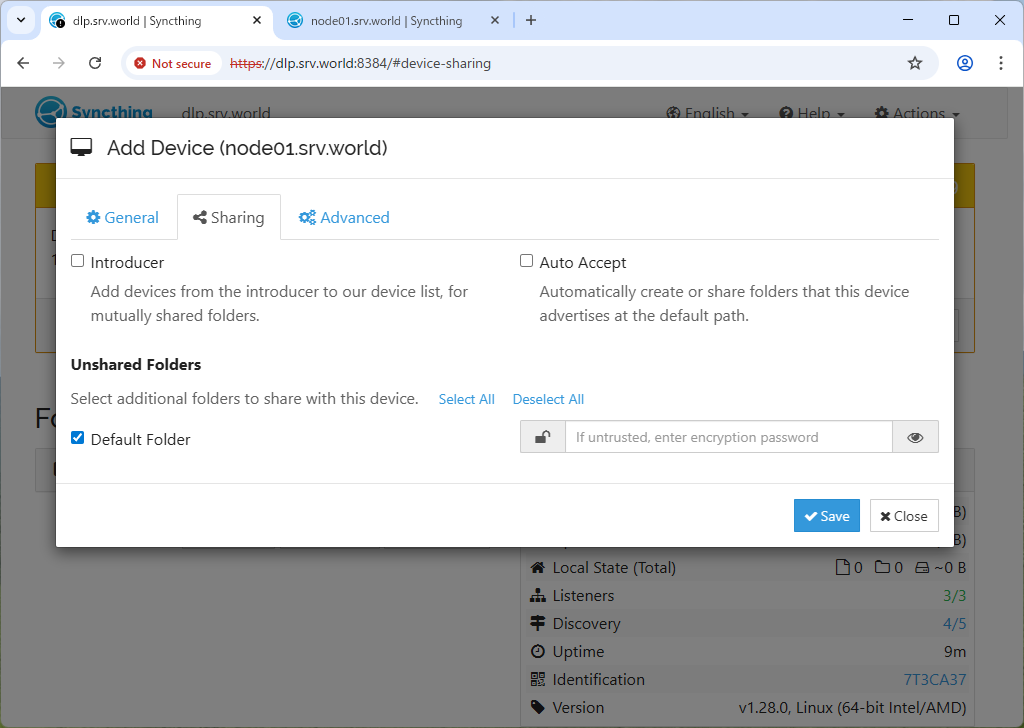Click the unlock padlock icon beside password field
The height and width of the screenshot is (728, 1024).
click(542, 437)
